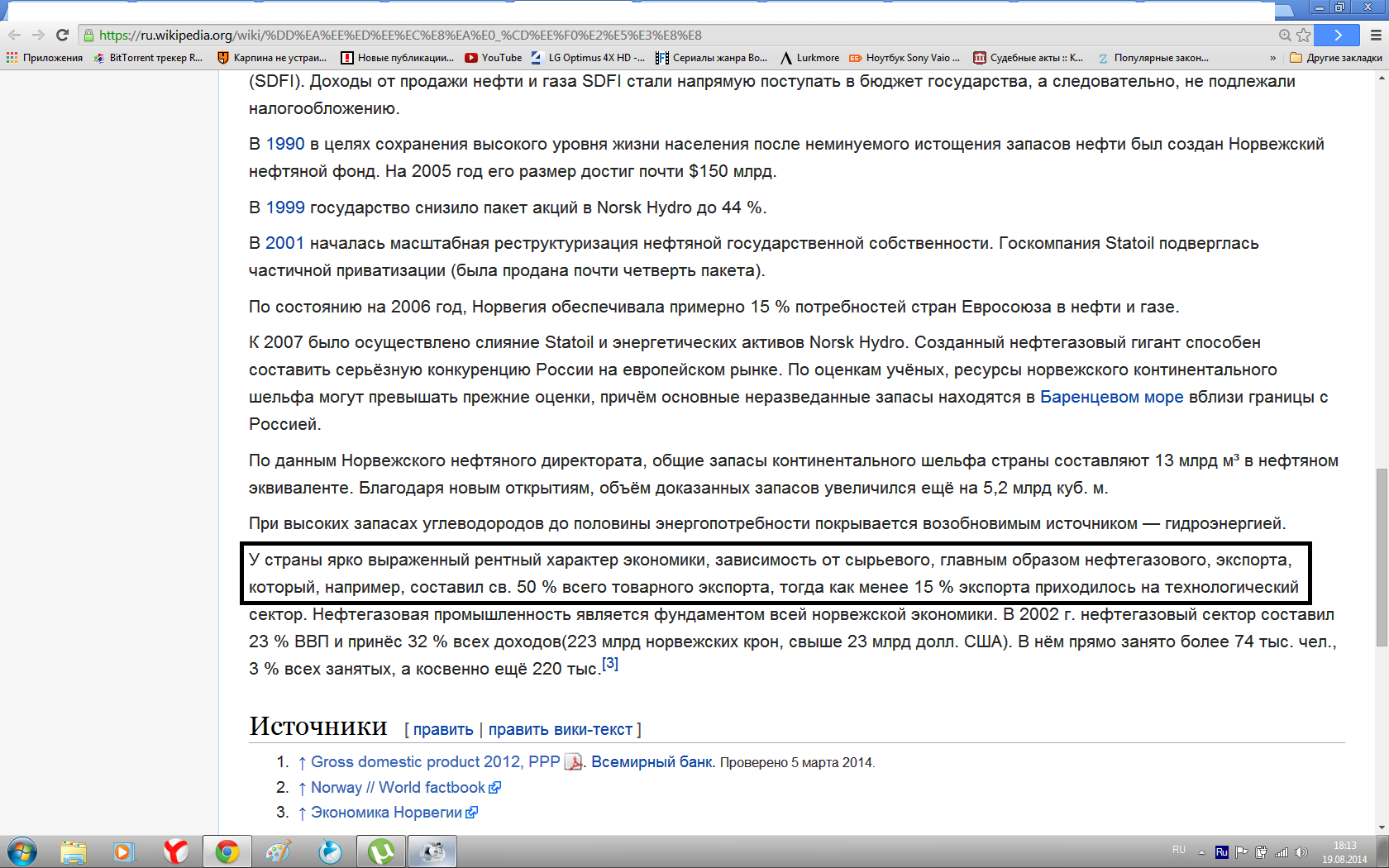Open Windows Explorer from taskbar
Screen dimensions: 1389x868
74,851
